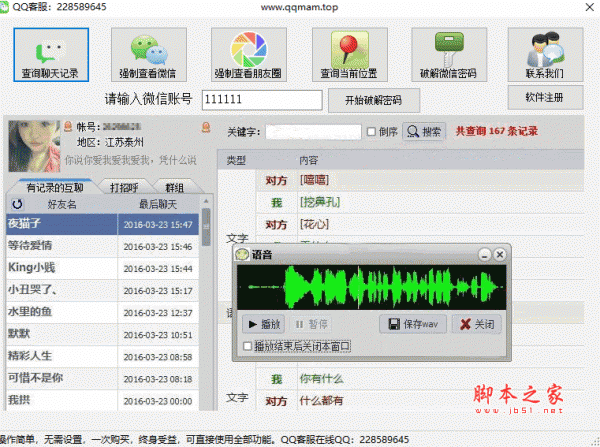
Task: Open the 联系我们 contact icon
Action: [545, 54]
